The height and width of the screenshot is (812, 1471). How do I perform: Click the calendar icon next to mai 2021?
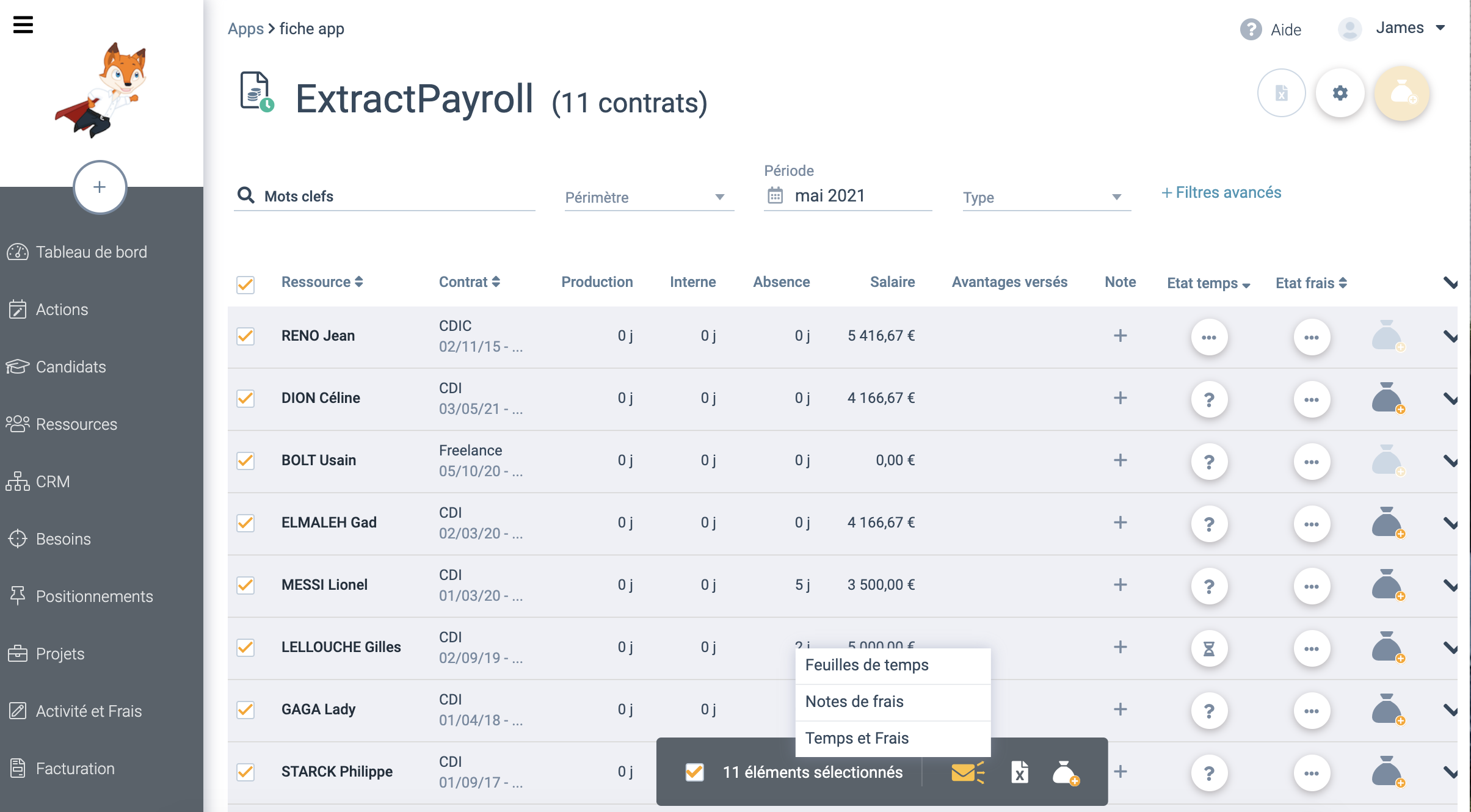(775, 195)
